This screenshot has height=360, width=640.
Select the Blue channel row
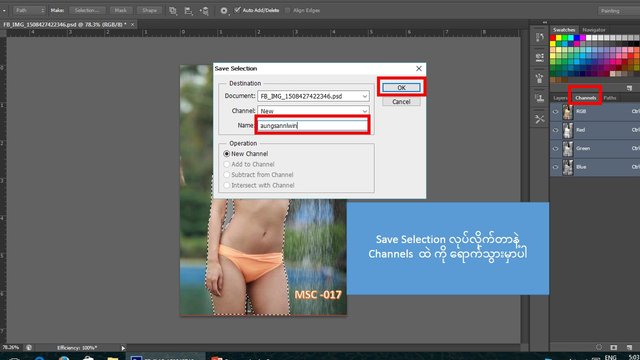point(595,167)
